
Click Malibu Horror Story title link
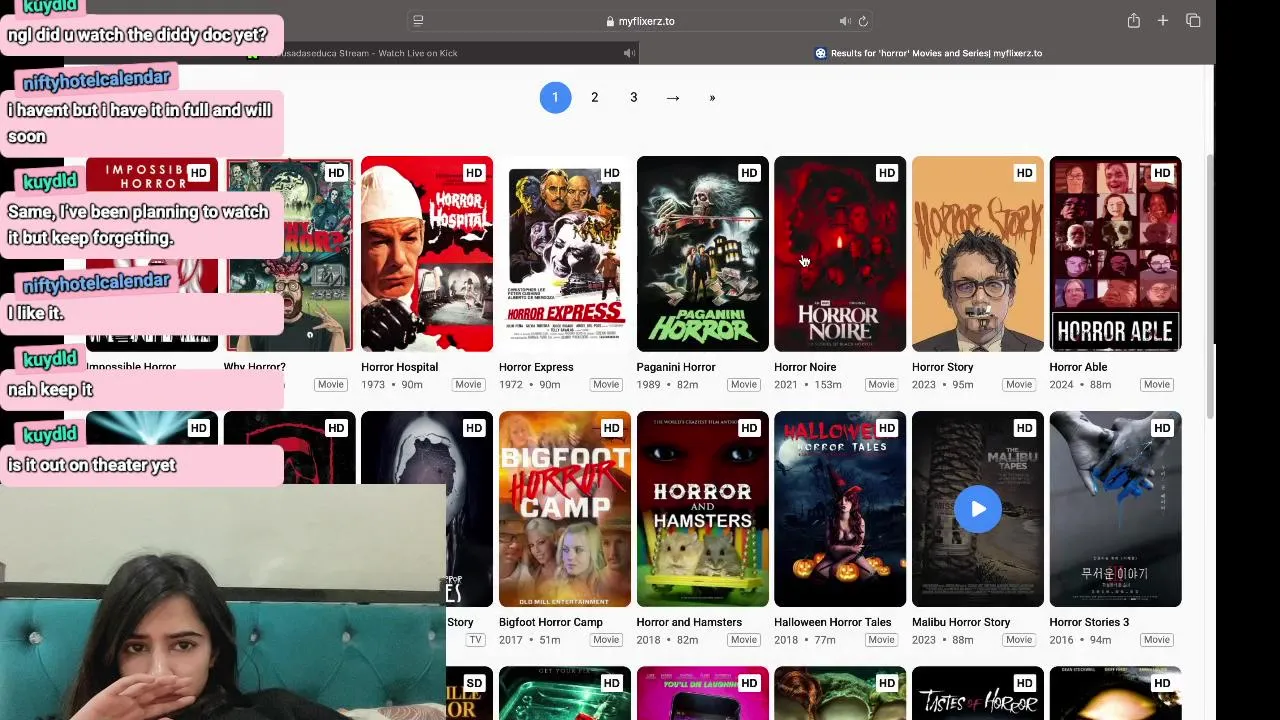961,622
